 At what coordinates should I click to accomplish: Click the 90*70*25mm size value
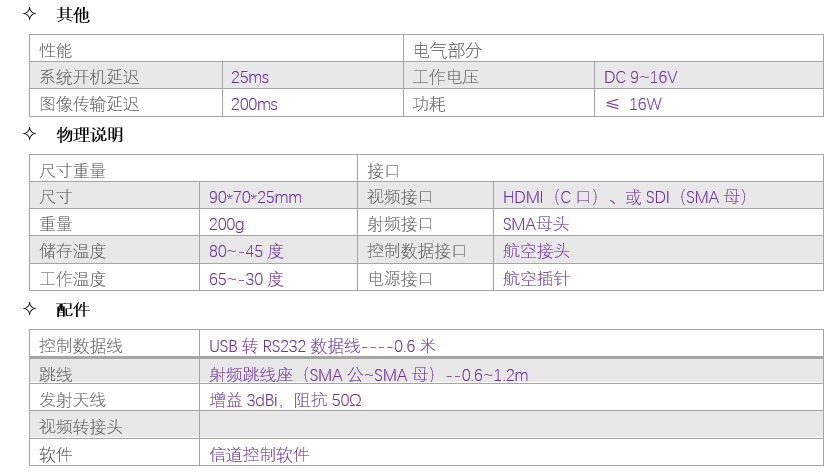(x=255, y=197)
